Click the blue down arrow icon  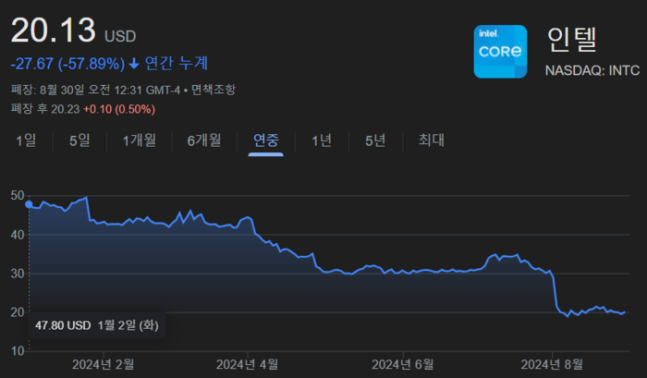134,64
